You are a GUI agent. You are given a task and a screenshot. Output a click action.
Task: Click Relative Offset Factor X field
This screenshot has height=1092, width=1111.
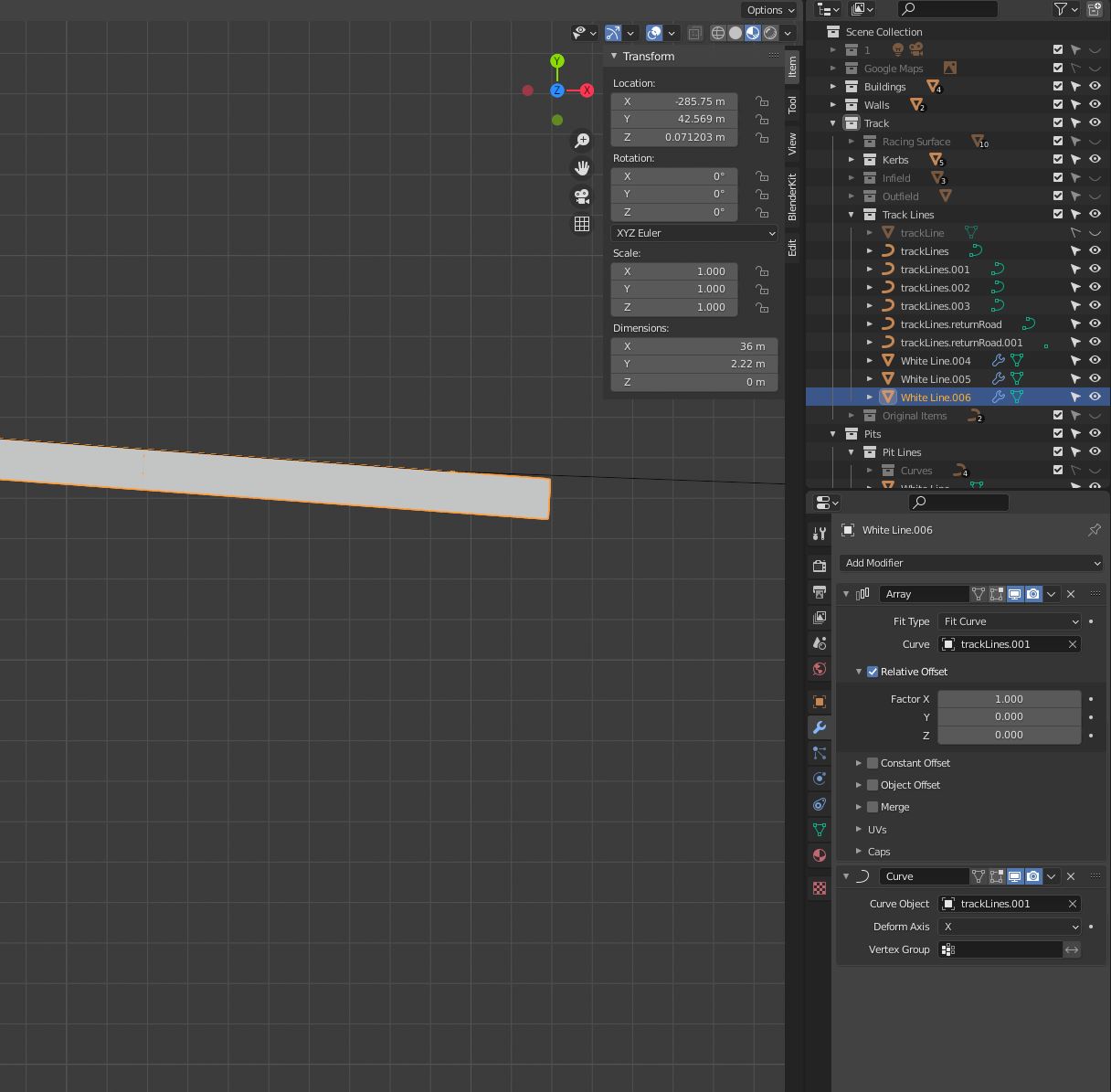click(1010, 699)
